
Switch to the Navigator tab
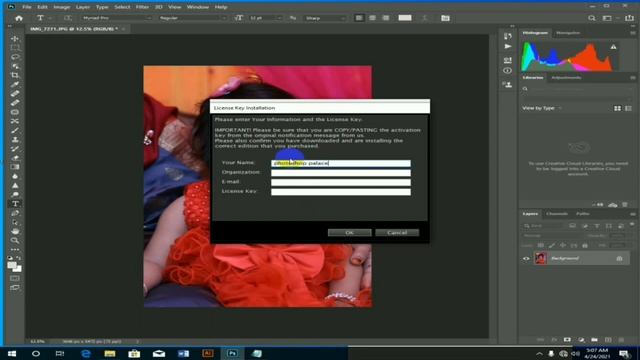coord(568,33)
